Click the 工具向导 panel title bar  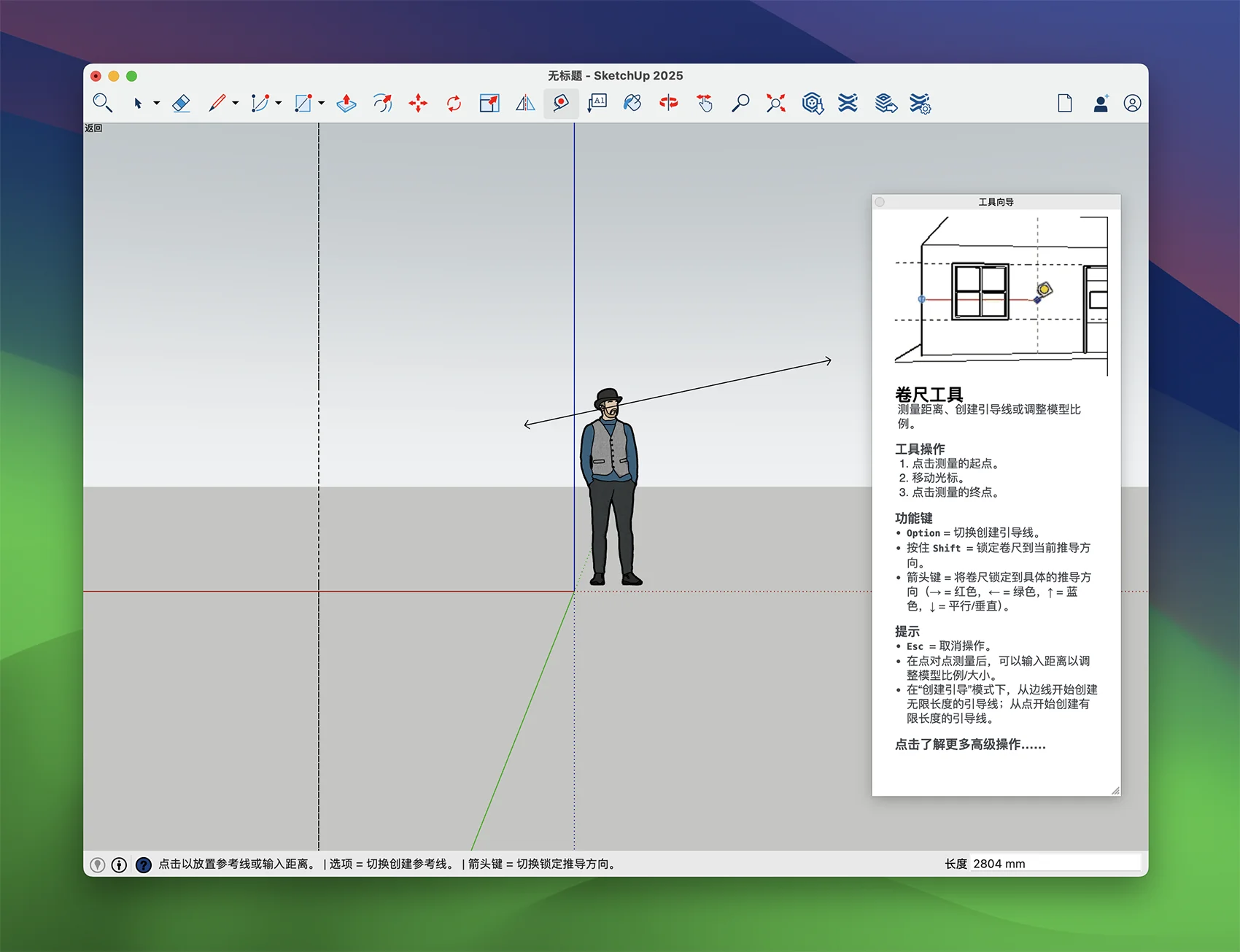[x=996, y=202]
